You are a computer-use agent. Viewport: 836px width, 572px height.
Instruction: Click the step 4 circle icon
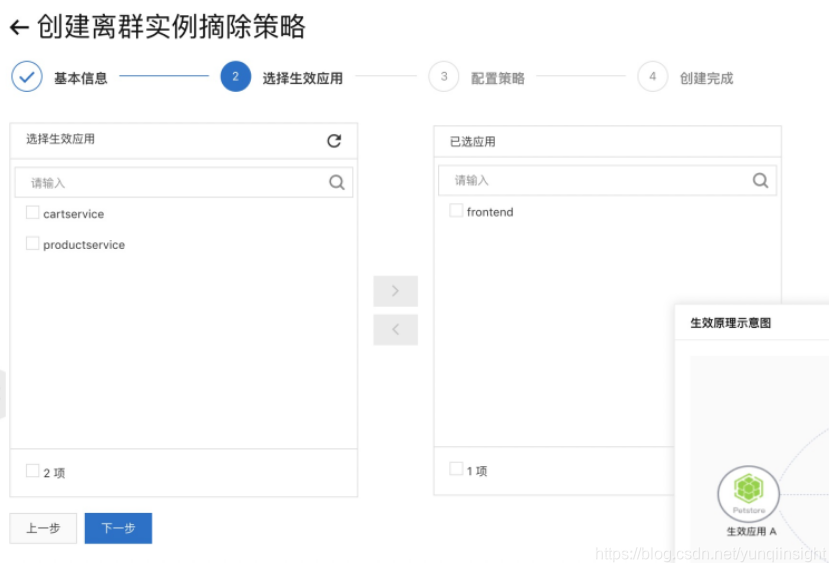pos(653,77)
